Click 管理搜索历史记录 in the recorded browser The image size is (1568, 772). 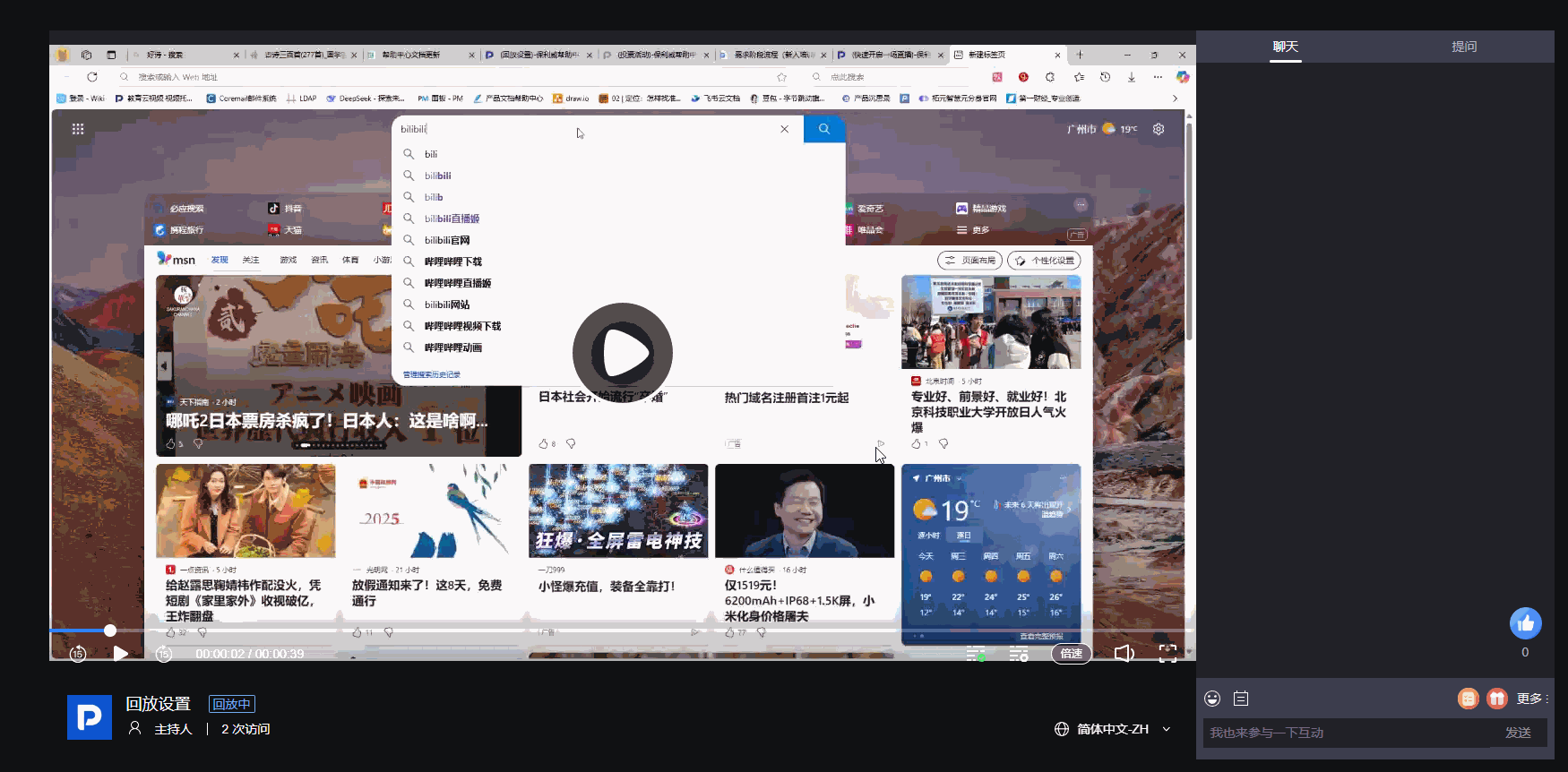(x=432, y=374)
